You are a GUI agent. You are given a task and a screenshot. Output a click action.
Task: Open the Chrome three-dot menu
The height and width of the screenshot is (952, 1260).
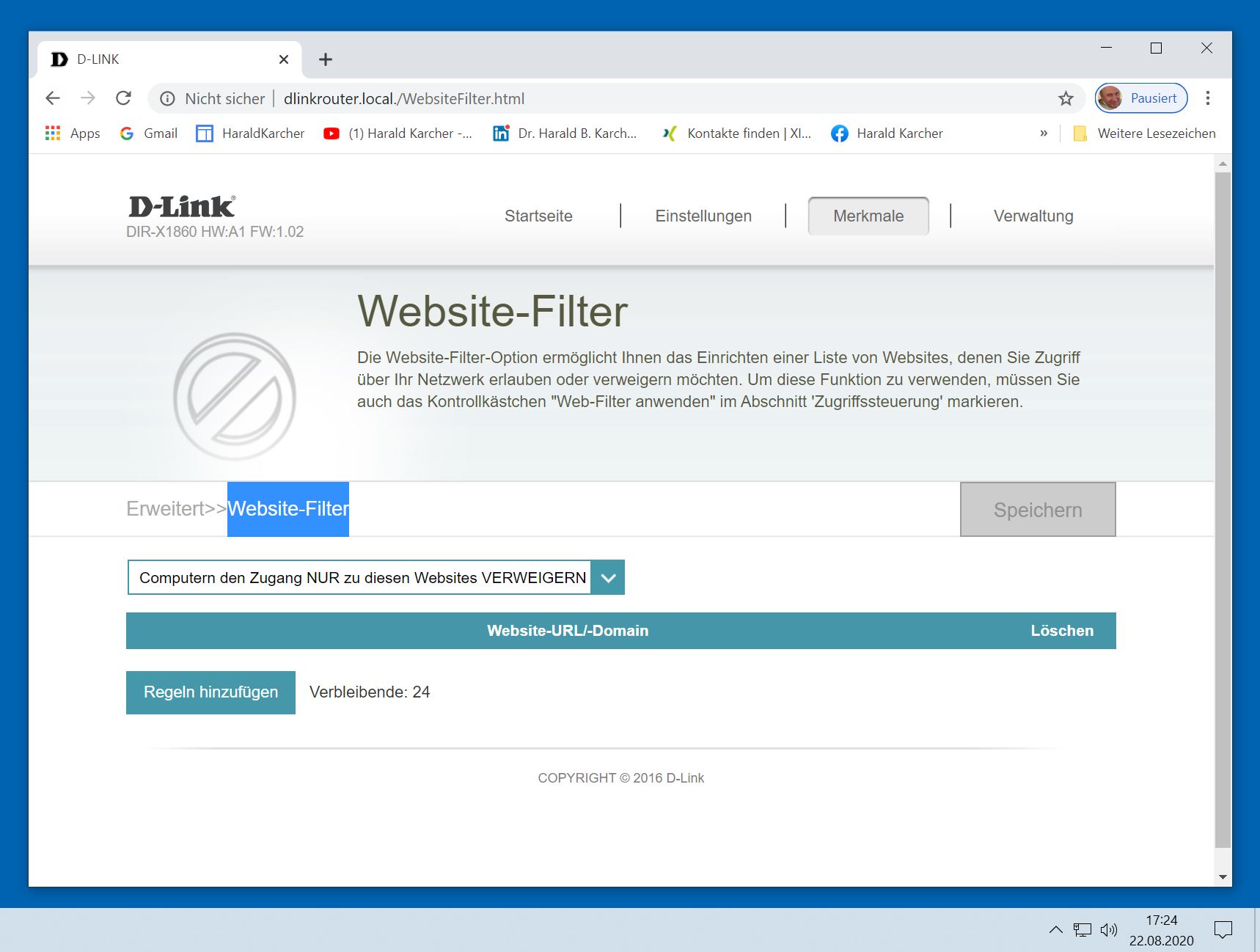pos(1208,98)
